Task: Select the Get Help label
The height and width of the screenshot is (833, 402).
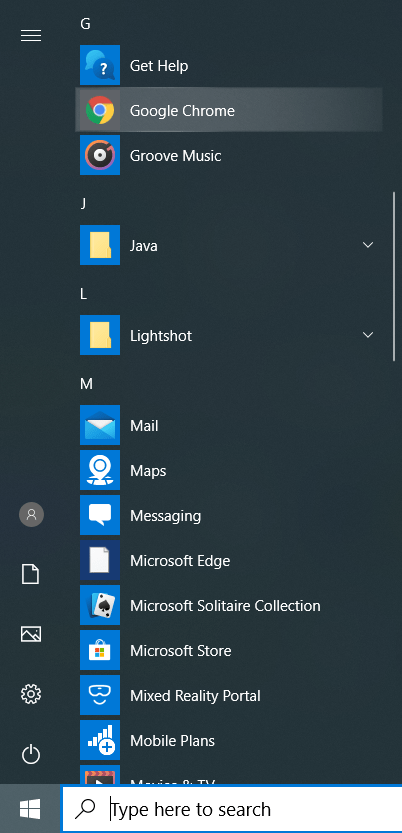Action: click(x=159, y=66)
